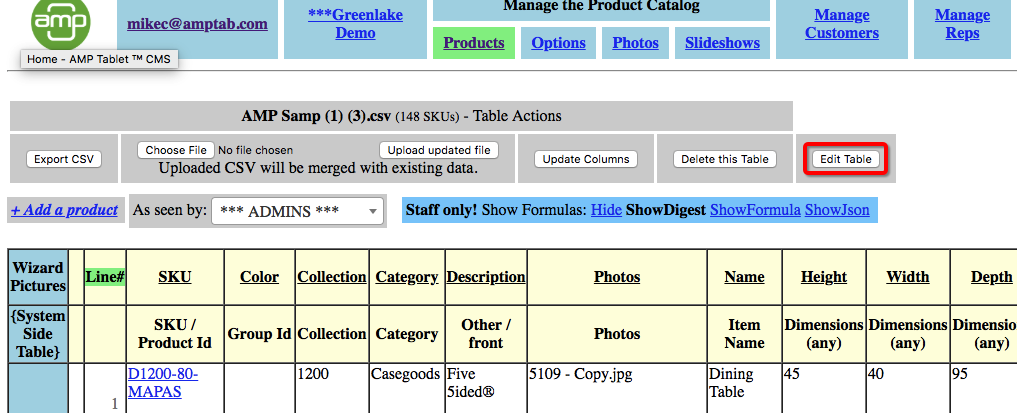Click the Item Name cell
Image resolution: width=1017 pixels, height=413 pixels.
tap(744, 334)
